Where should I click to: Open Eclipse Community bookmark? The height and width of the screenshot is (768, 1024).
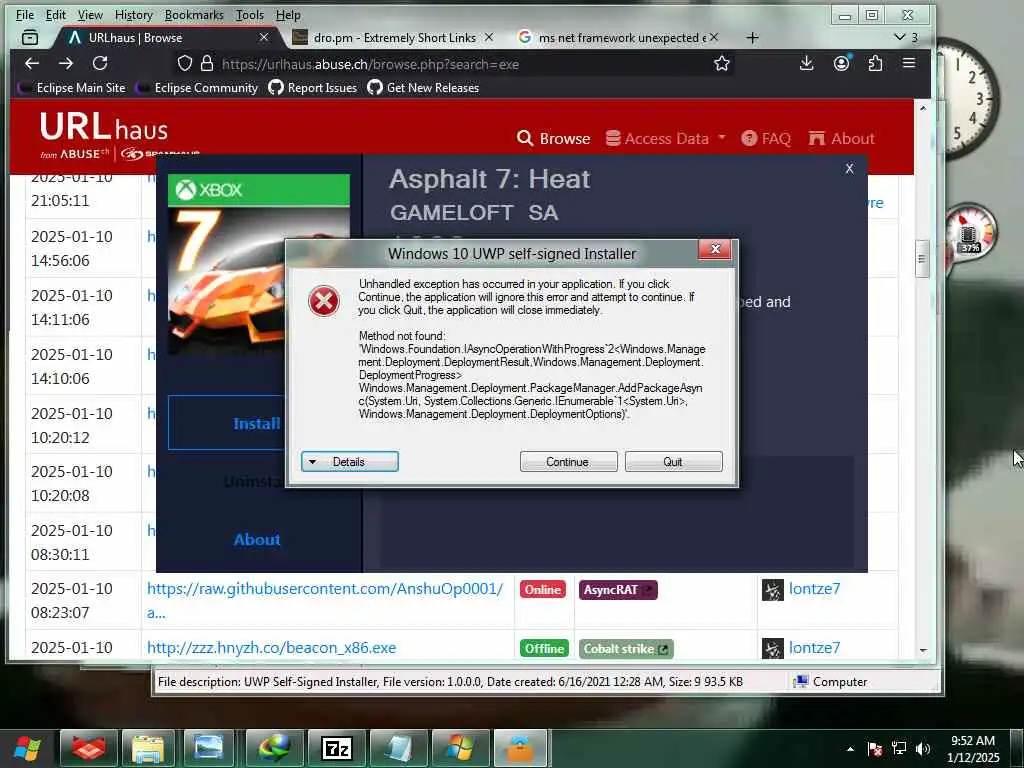click(199, 88)
